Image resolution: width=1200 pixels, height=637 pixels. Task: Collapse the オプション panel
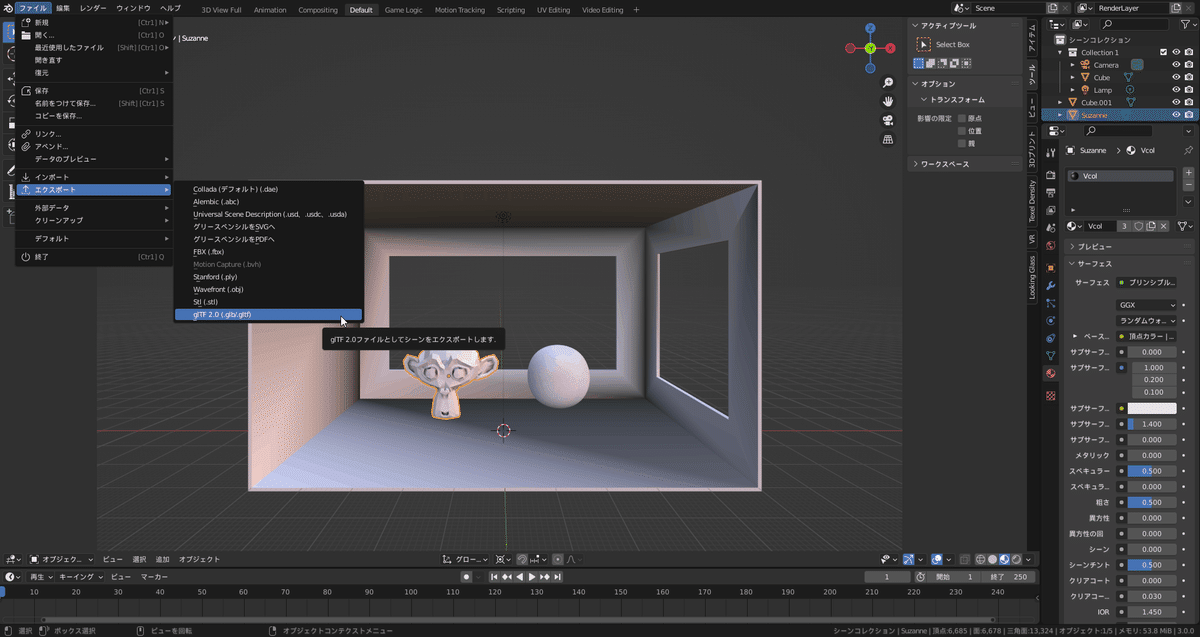pyautogui.click(x=966, y=84)
